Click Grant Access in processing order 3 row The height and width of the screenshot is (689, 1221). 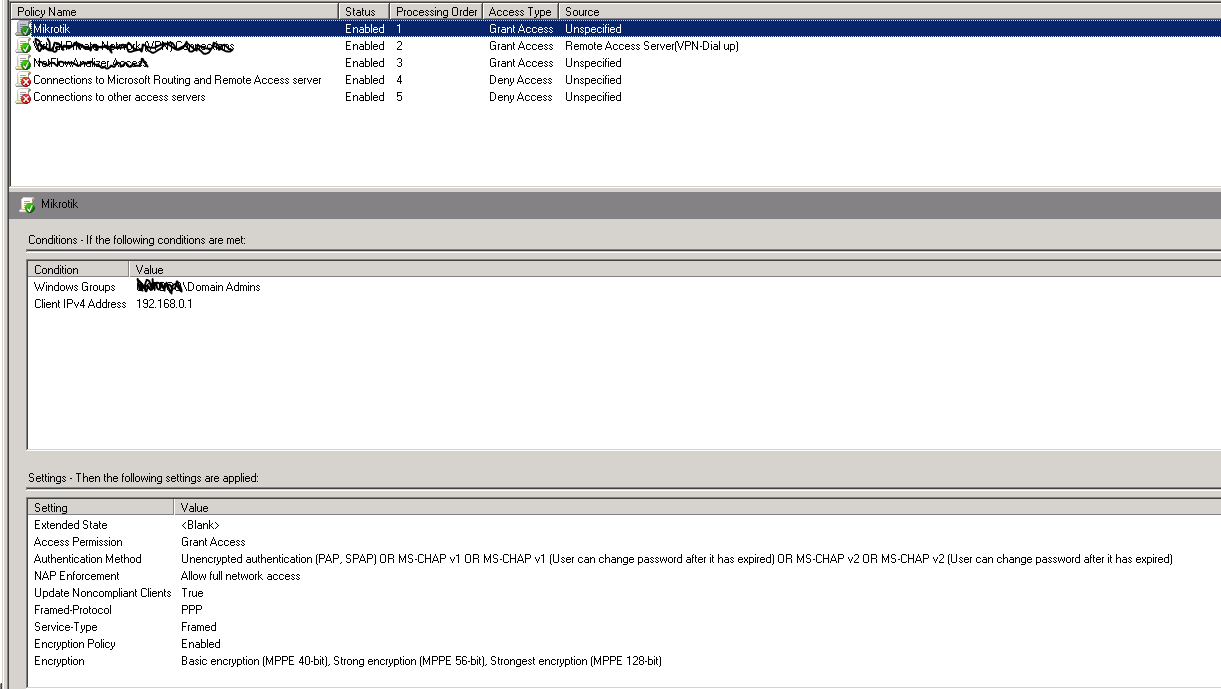tap(521, 63)
